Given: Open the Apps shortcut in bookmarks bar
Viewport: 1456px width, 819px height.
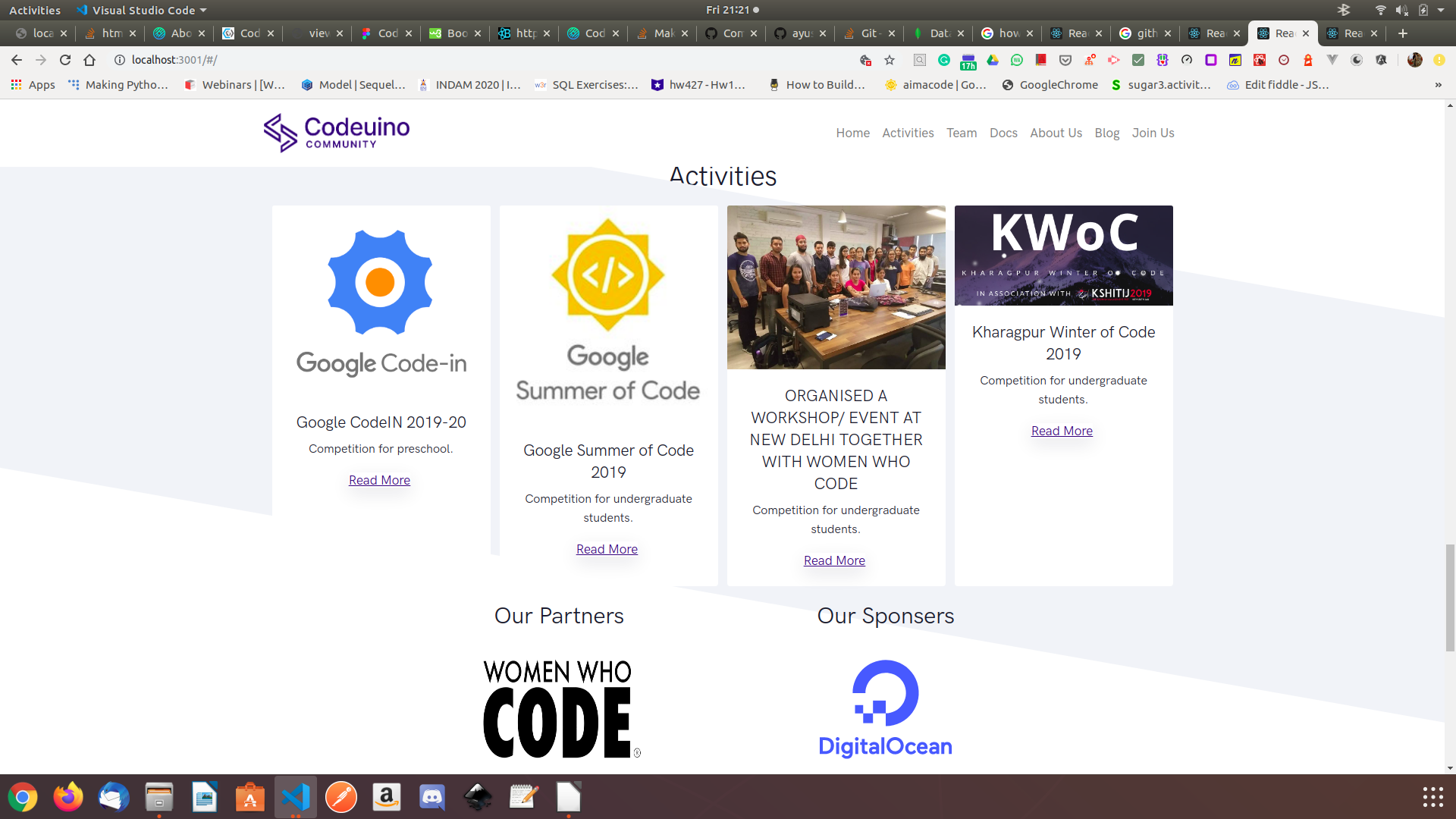Looking at the screenshot, I should coord(33,85).
